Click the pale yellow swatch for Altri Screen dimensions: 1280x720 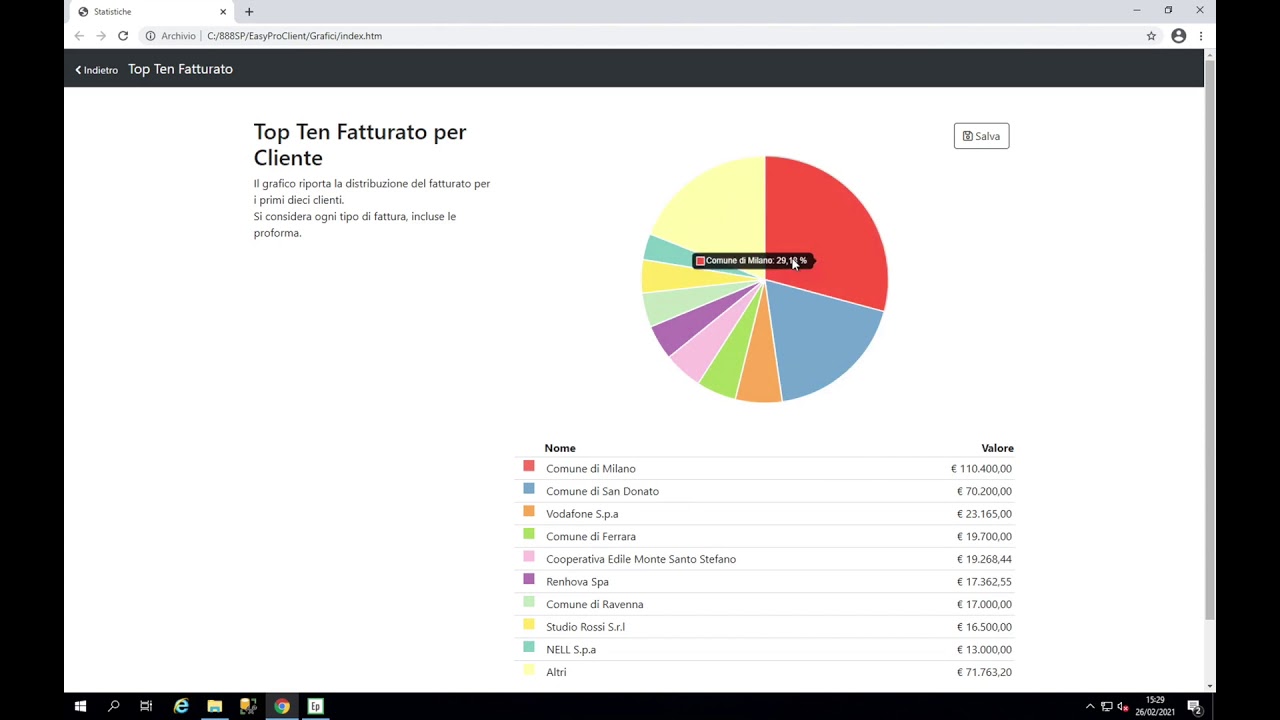pyautogui.click(x=529, y=670)
